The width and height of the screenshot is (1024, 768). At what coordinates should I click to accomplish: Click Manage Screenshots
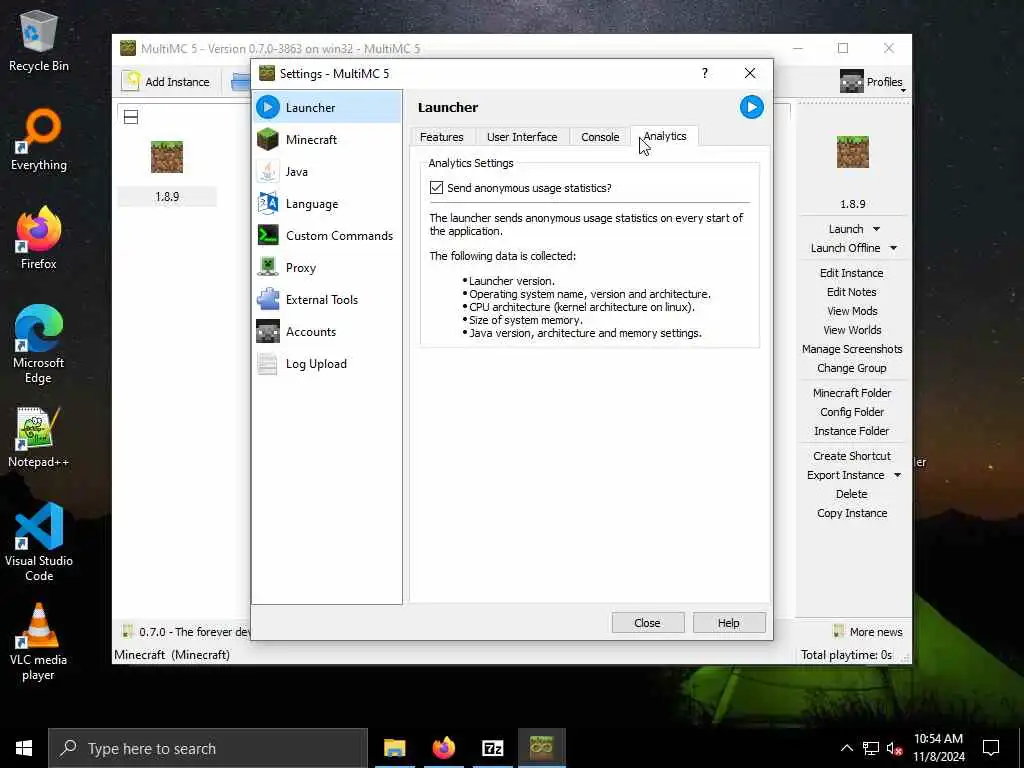[852, 349]
